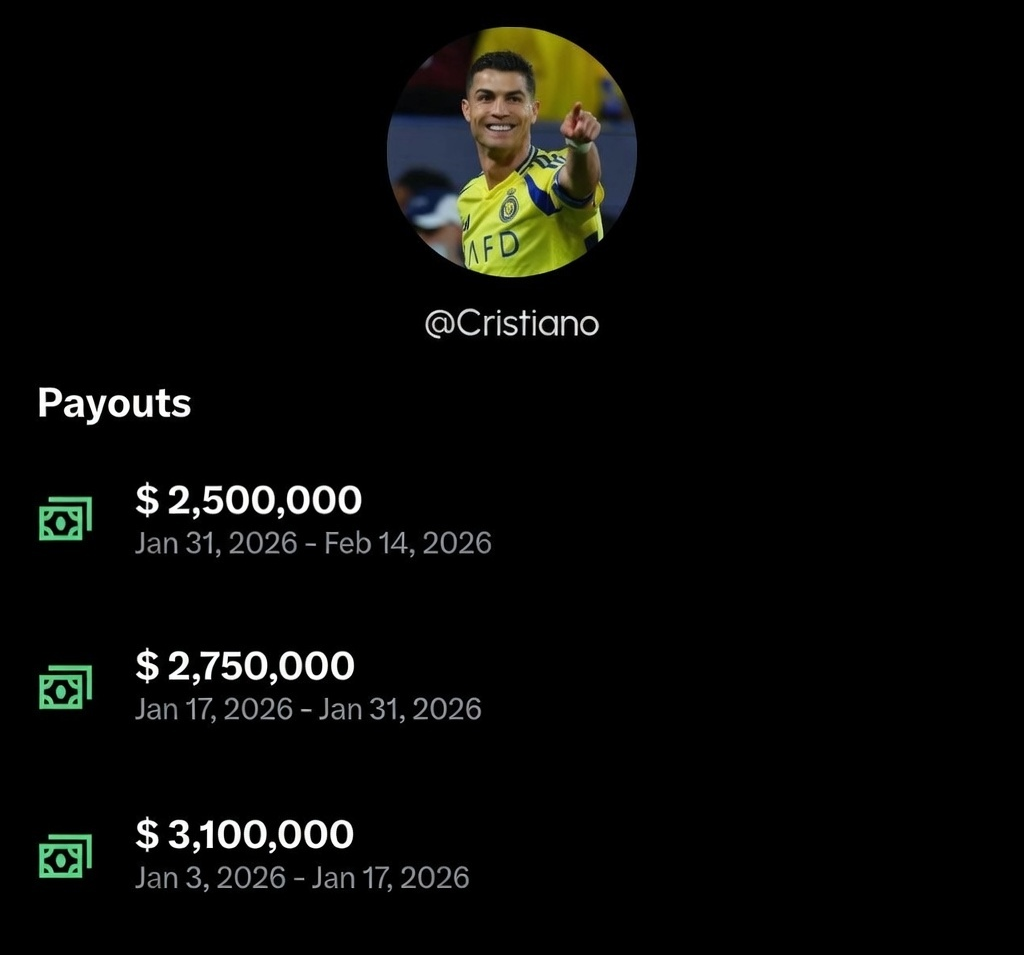
Task: Tap the @Cristiano username handle
Action: (511, 325)
